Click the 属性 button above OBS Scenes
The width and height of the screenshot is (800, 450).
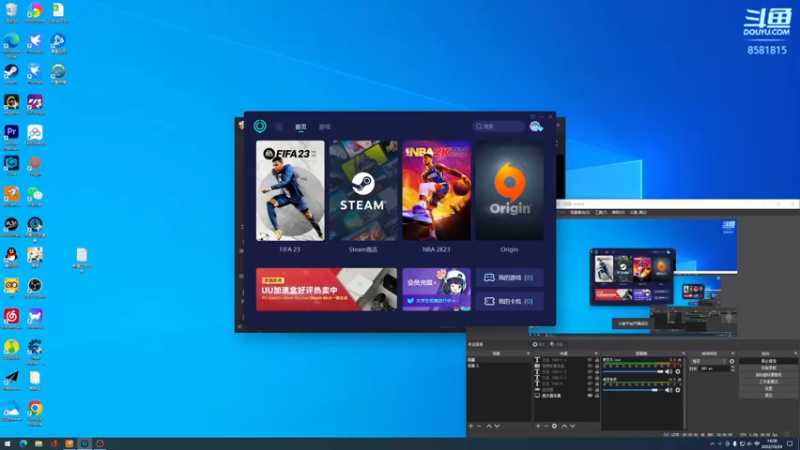[x=539, y=344]
